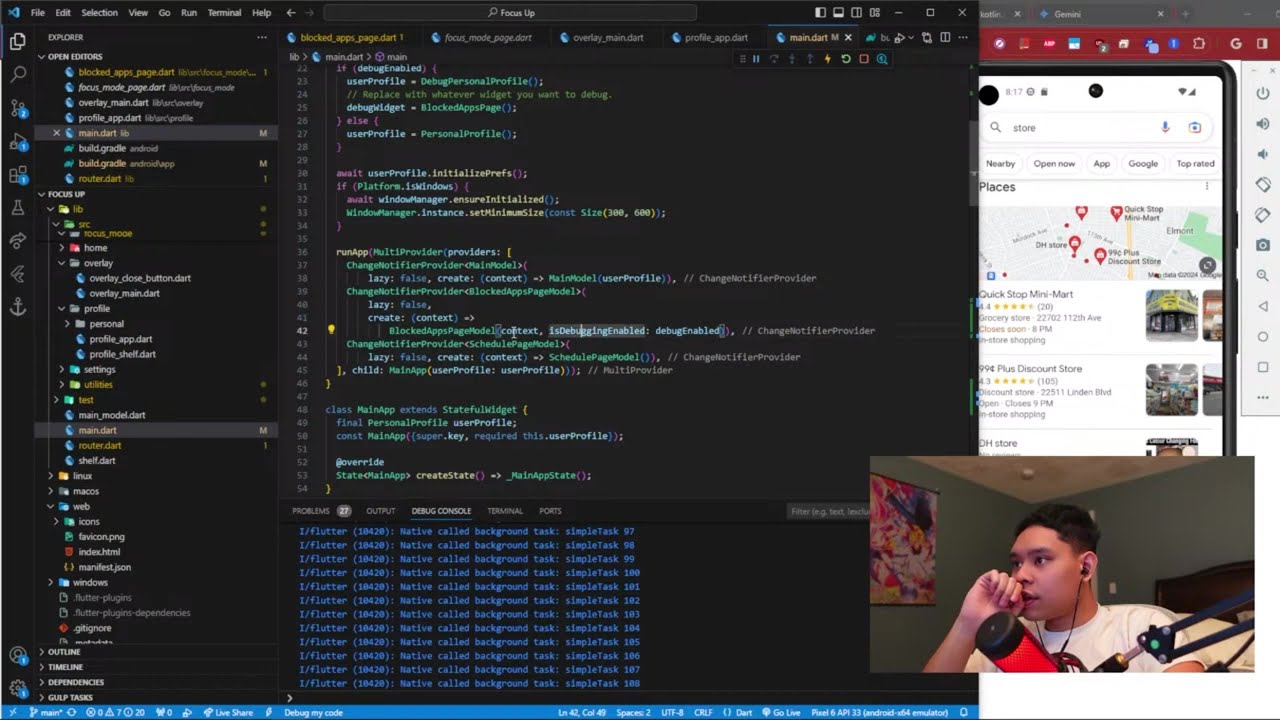Image resolution: width=1280 pixels, height=720 pixels.
Task: Stop the debug session
Action: point(864,59)
